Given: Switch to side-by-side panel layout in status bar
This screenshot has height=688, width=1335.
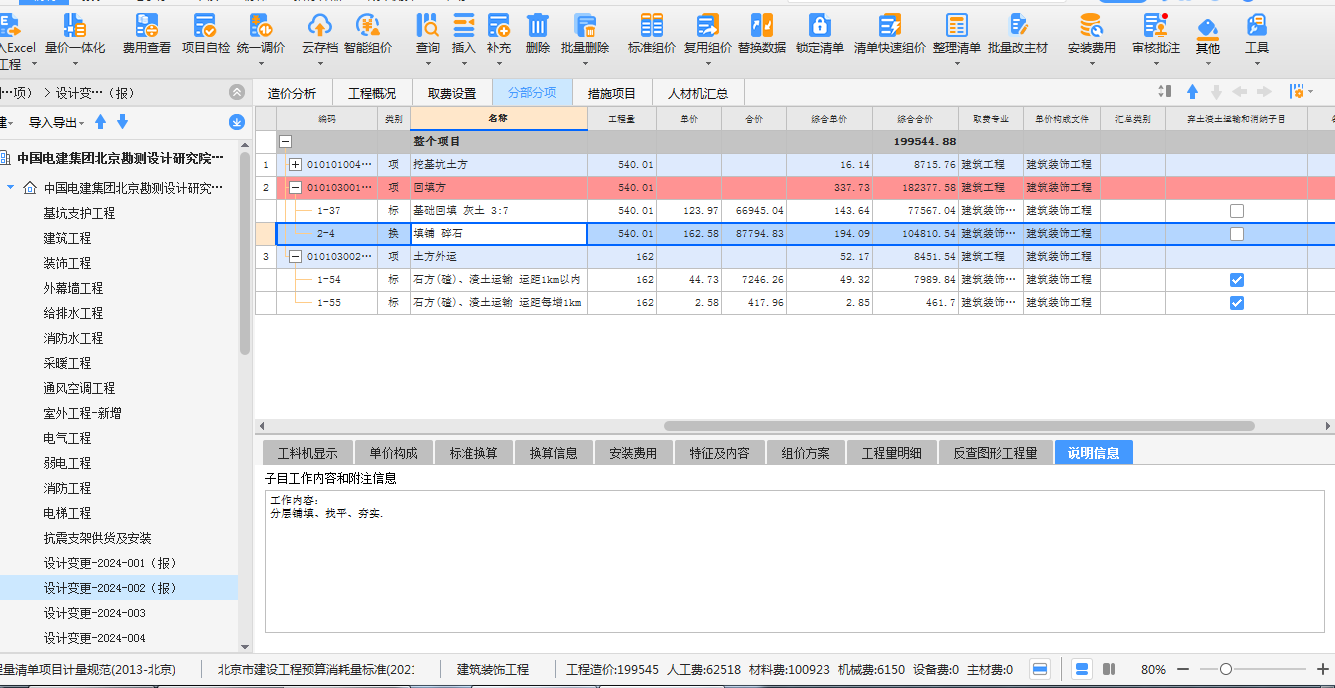Looking at the screenshot, I should click(1109, 669).
